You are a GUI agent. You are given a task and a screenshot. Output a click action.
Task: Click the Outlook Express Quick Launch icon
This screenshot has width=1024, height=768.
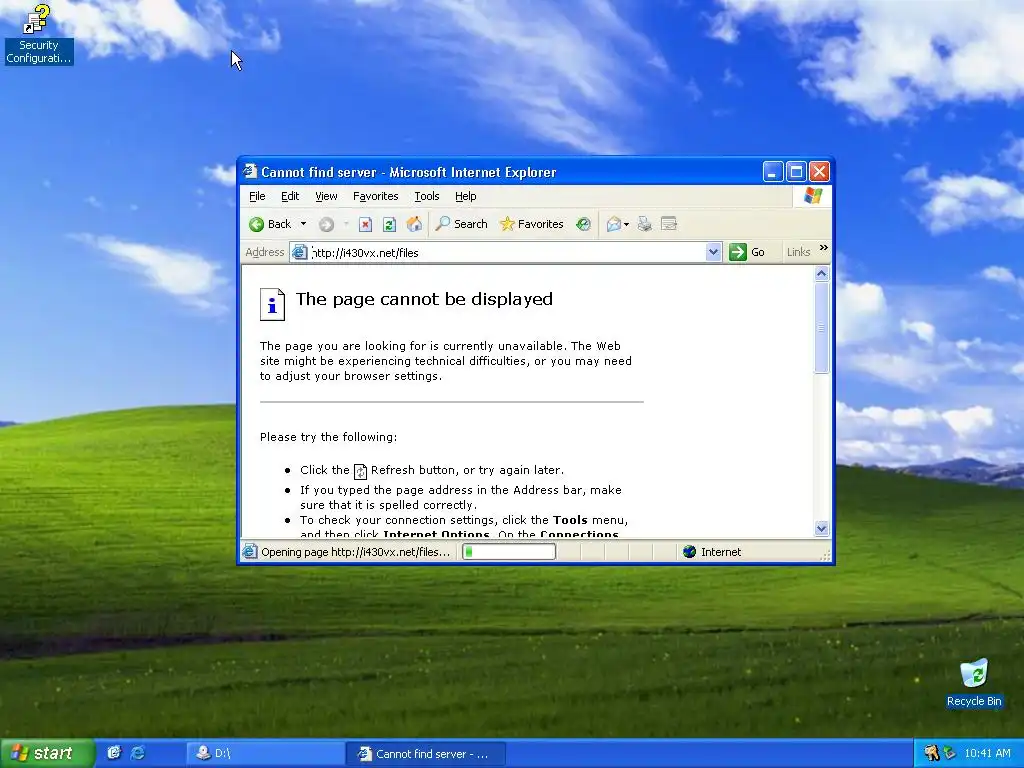click(x=114, y=753)
